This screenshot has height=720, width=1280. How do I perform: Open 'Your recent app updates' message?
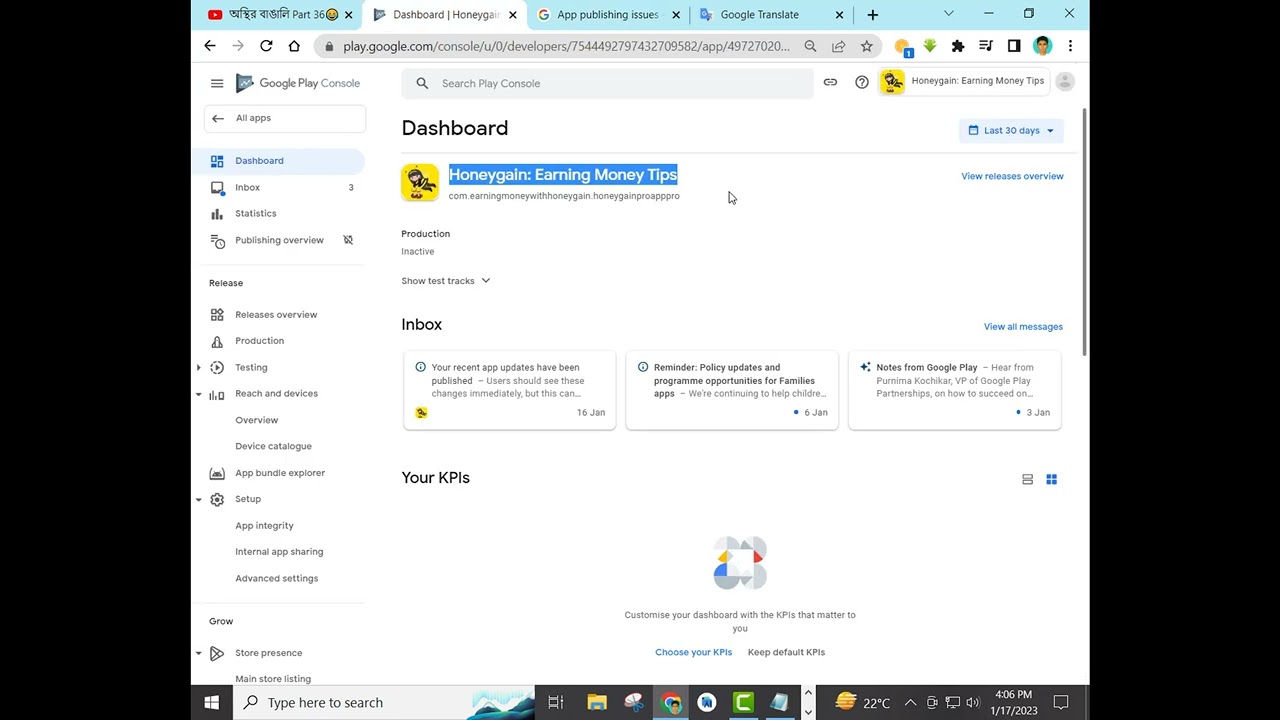(x=510, y=390)
